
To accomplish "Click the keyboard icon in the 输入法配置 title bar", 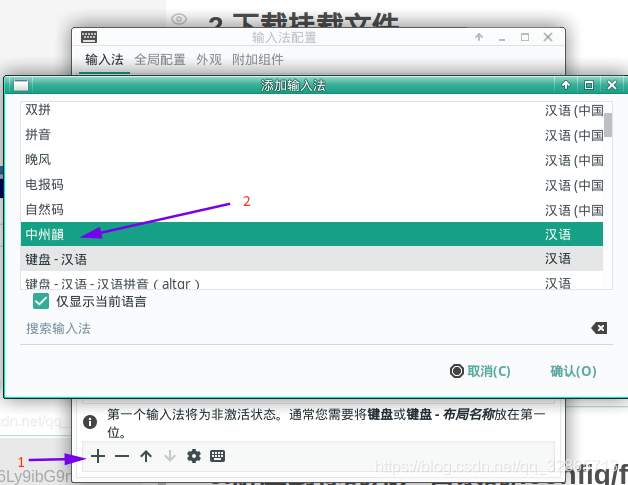I will pos(89,37).
